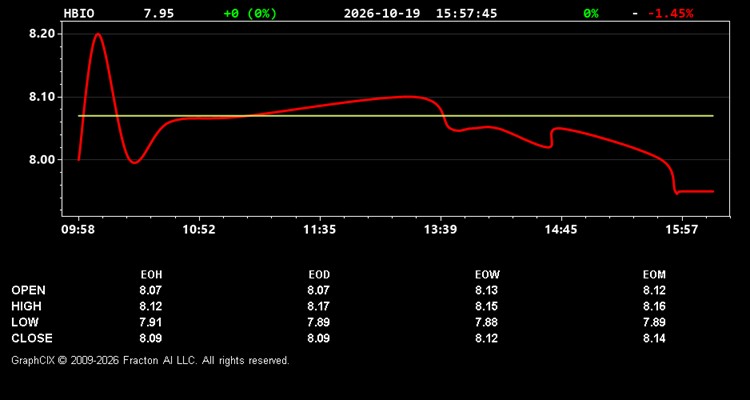Select the EOD high value 8.17

pyautogui.click(x=319, y=306)
